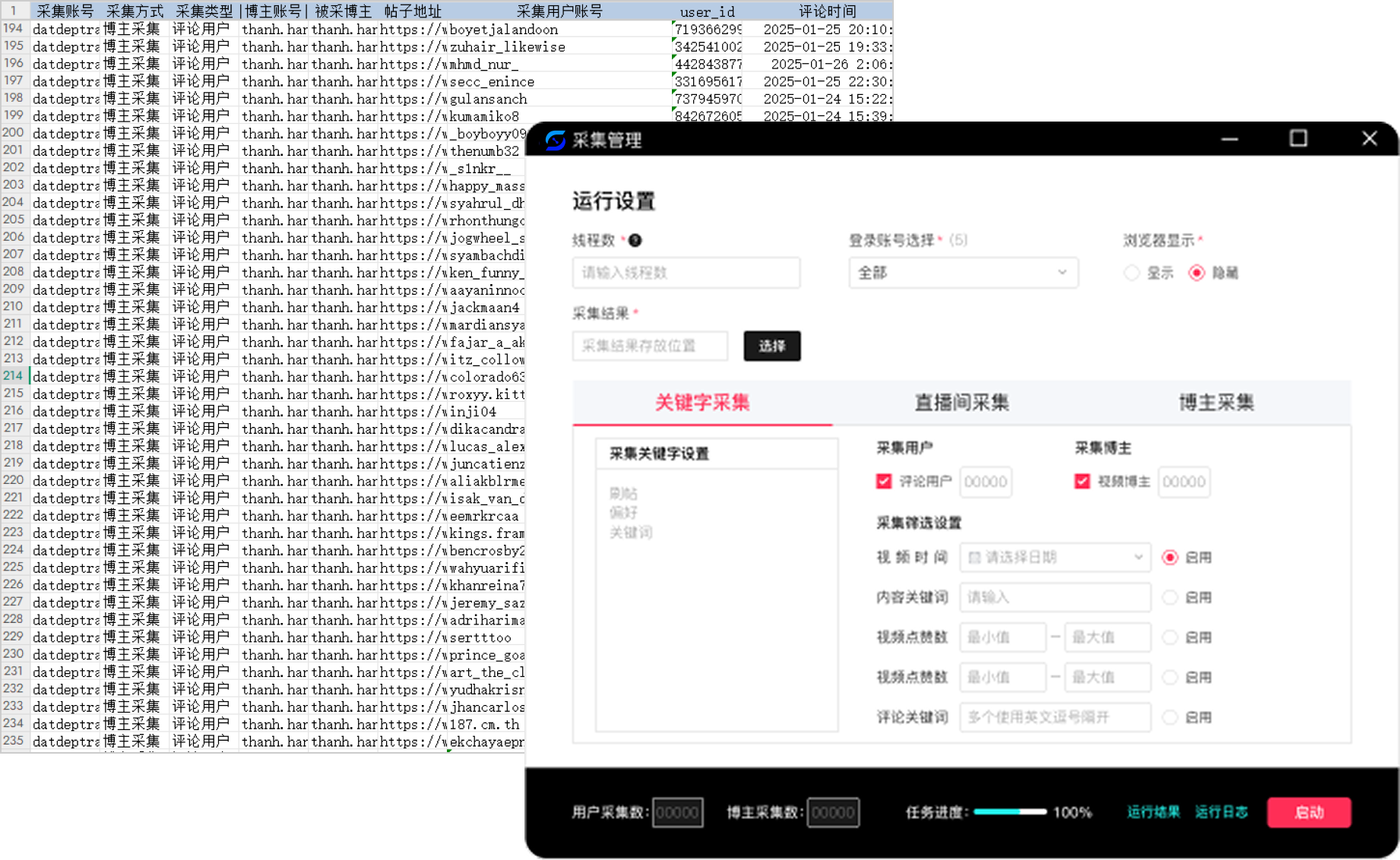Switch to the 直播间采集 tab
Image resolution: width=1400 pixels, height=860 pixels.
961,403
